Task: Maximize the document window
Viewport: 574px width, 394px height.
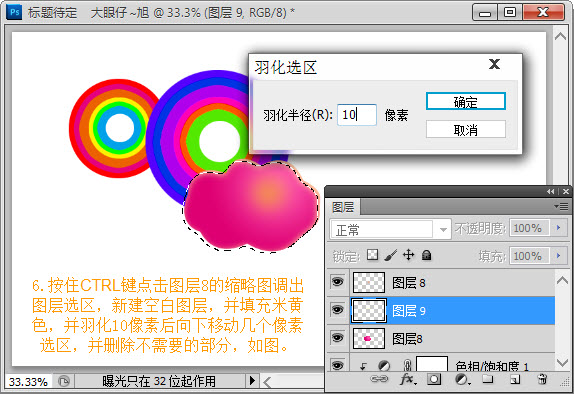Action: 510,12
